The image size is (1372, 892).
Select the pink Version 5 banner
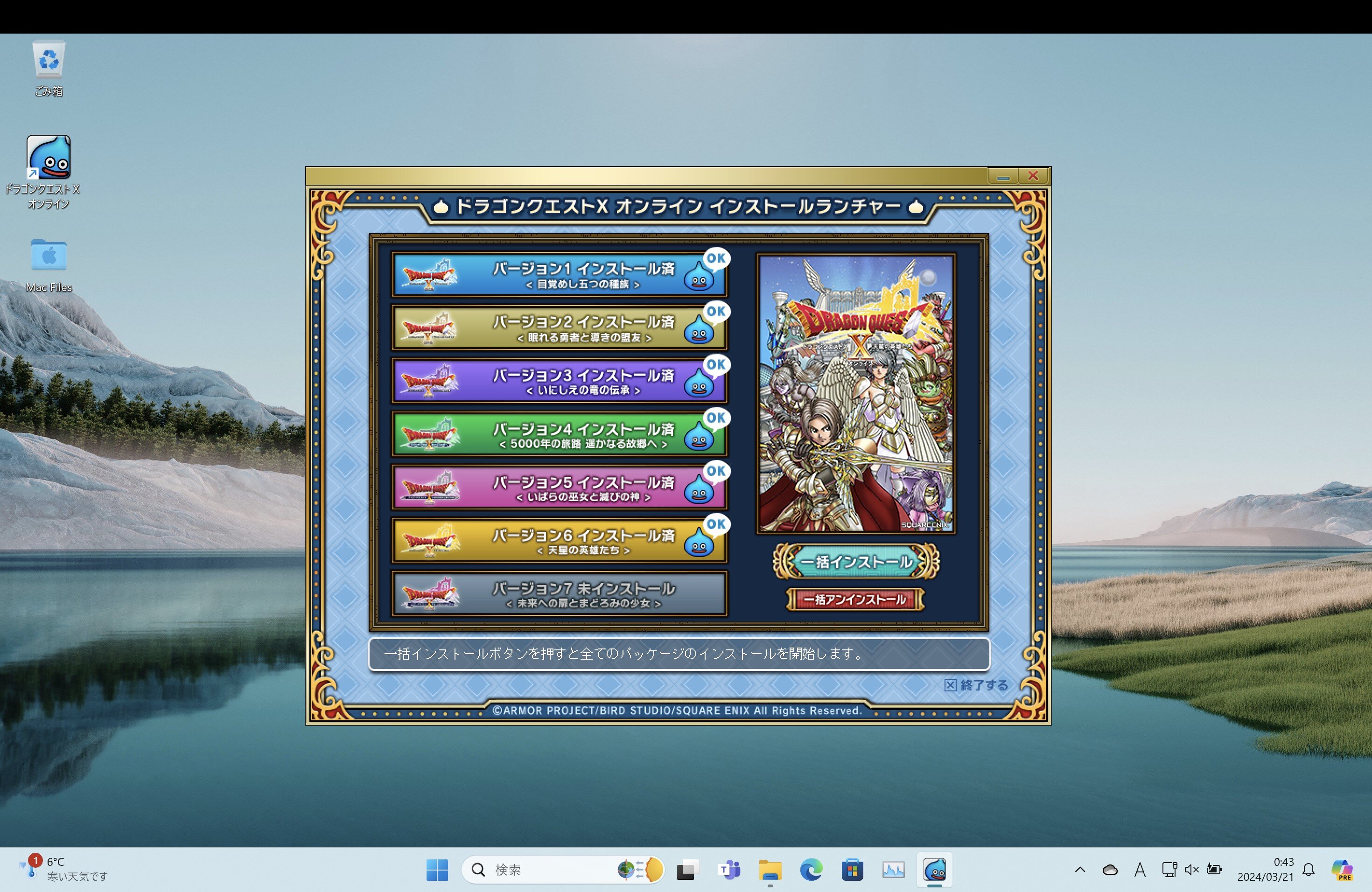point(559,488)
